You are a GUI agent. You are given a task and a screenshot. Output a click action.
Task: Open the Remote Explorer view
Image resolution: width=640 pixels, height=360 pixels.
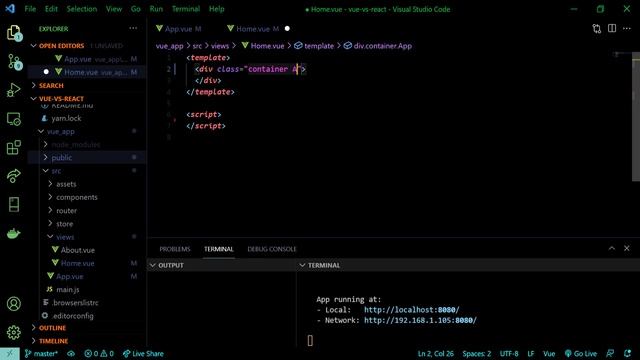coord(14,119)
